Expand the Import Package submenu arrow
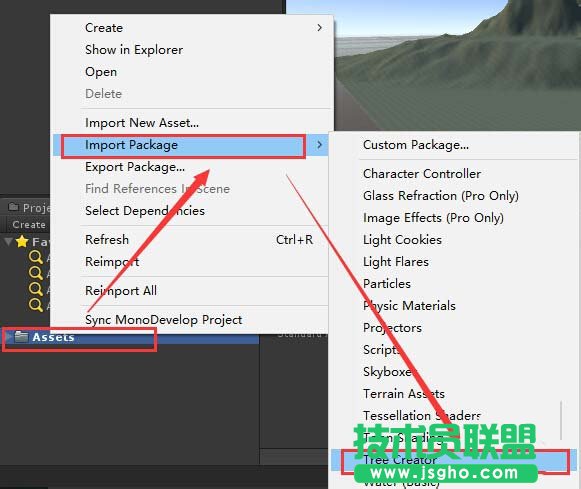The height and width of the screenshot is (489, 581). coord(319,145)
